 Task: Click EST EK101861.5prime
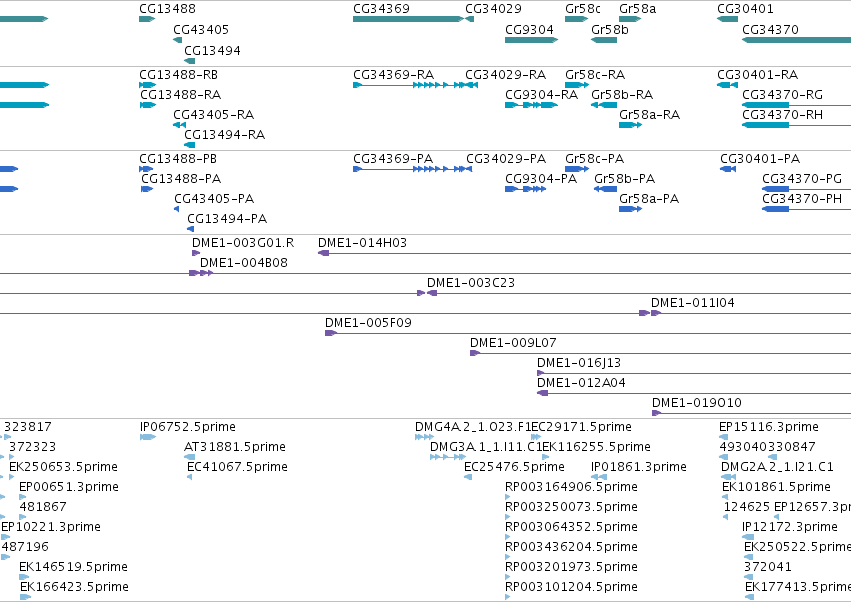777,487
